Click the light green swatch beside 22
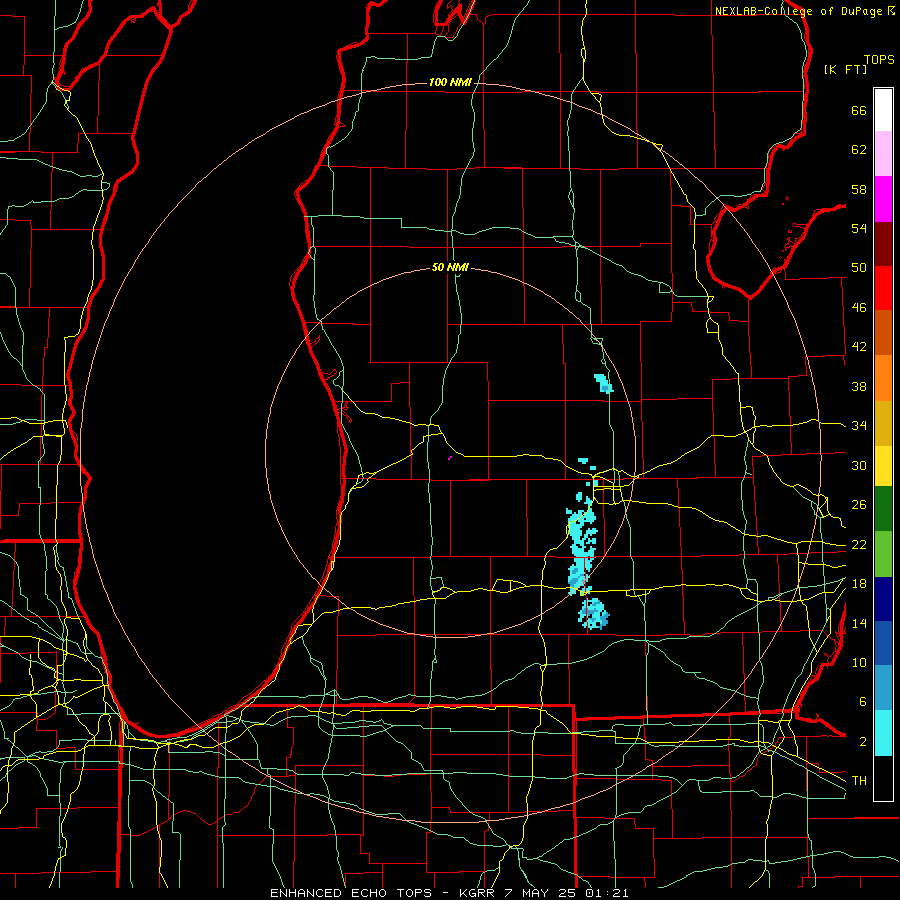Screen dimensions: 900x900 [883, 554]
